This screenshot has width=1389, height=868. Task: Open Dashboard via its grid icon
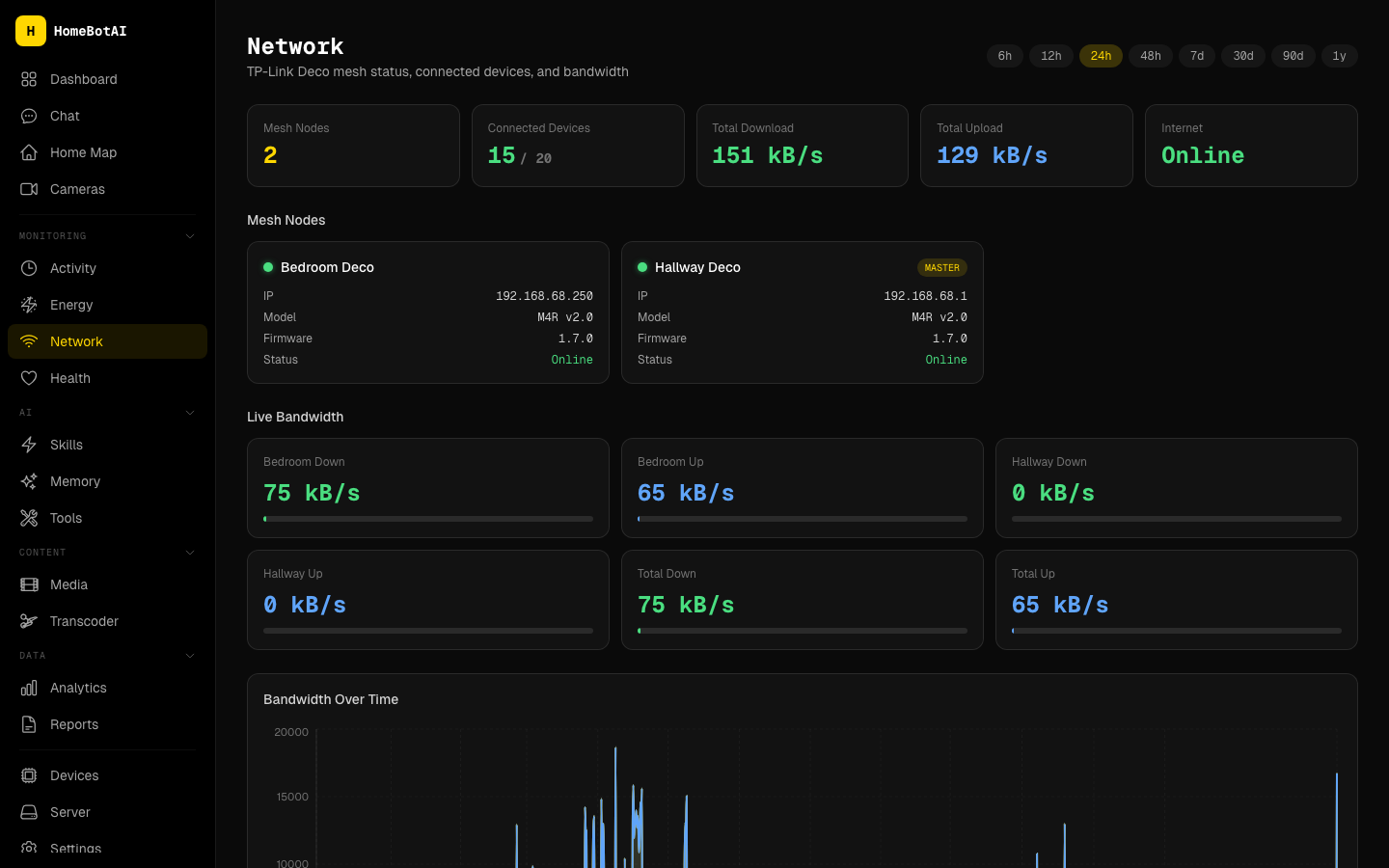29,79
